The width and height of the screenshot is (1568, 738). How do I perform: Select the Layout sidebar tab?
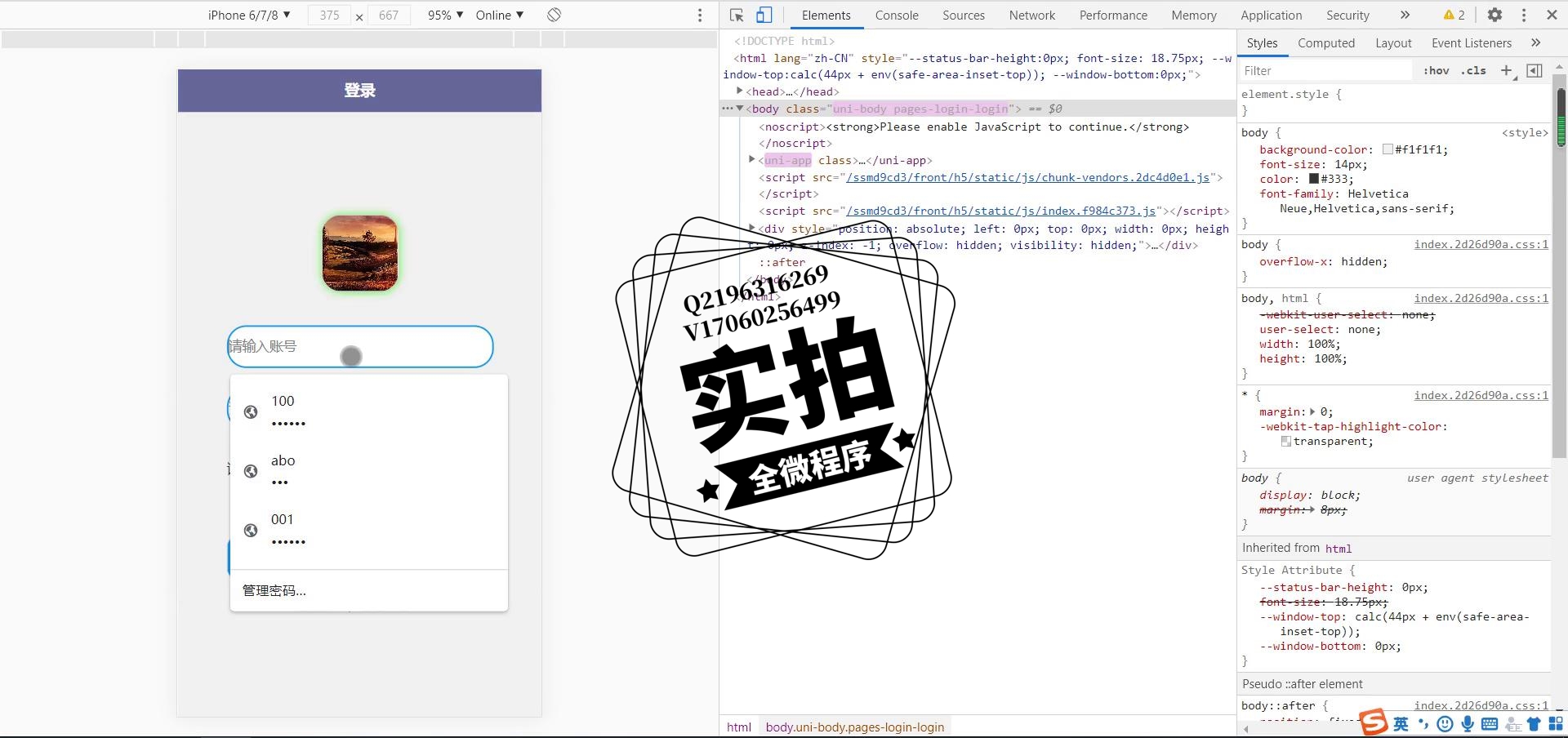1393,42
